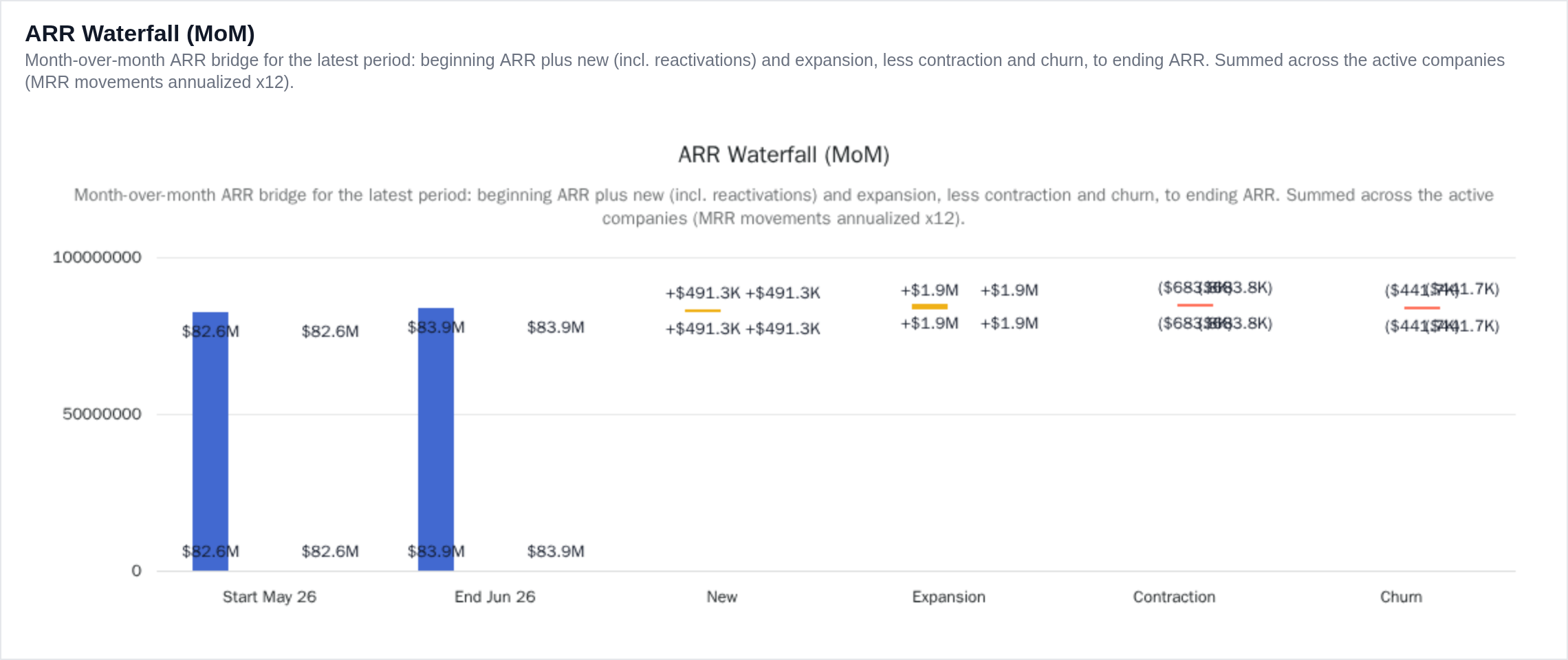Click the 'Contraction' x-axis label
The width and height of the screenshot is (1568, 660).
pyautogui.click(x=1175, y=597)
